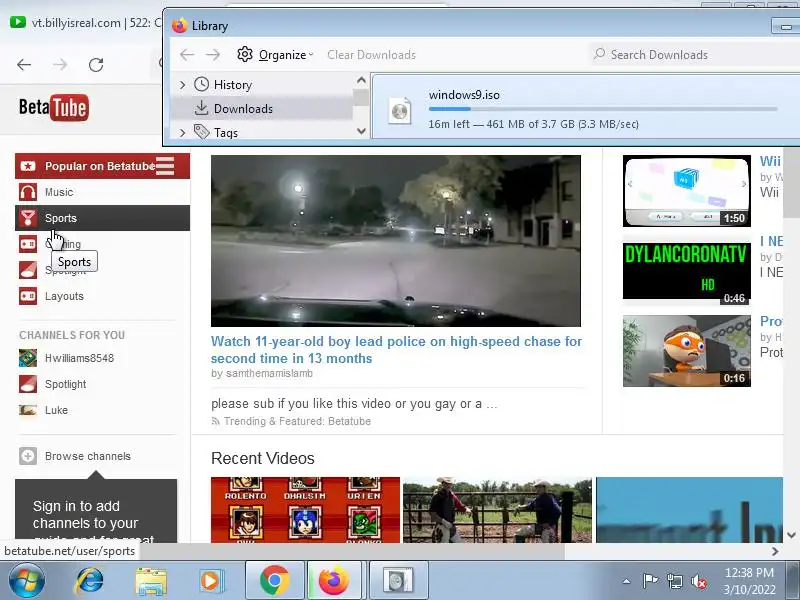The width and height of the screenshot is (800, 600).
Task: Click the Sports trophy icon
Action: [x=28, y=218]
